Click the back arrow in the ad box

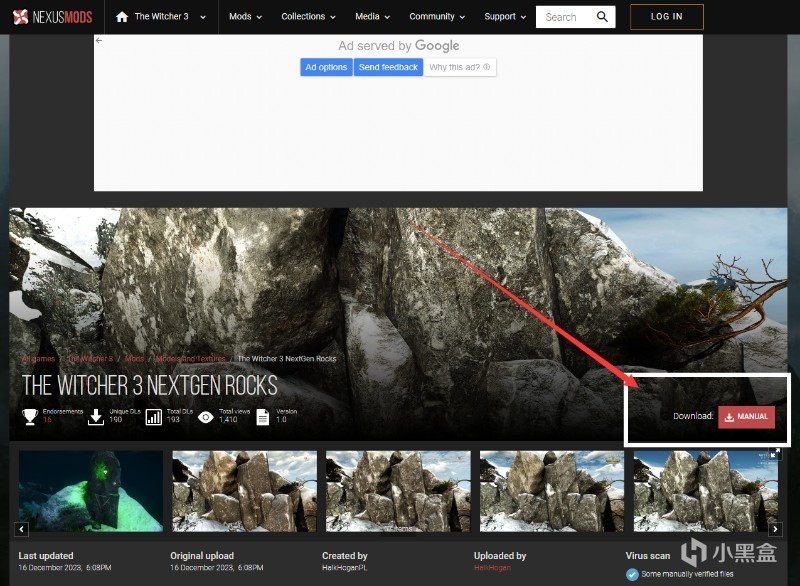[99, 40]
